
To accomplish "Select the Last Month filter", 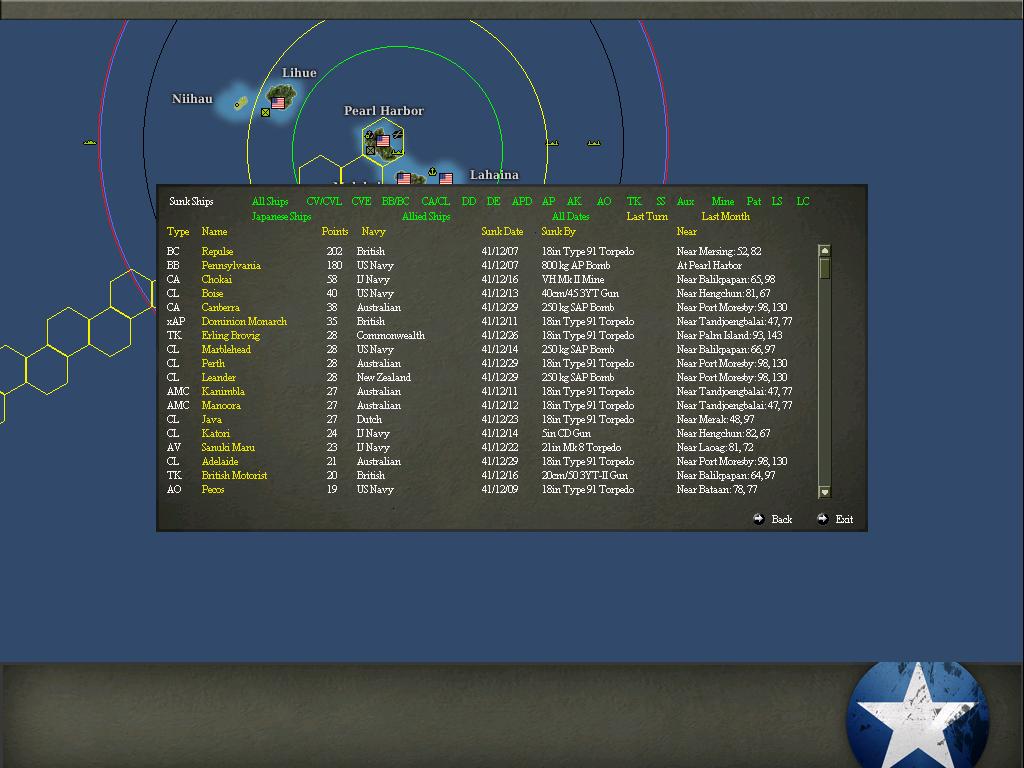I will pos(726,216).
